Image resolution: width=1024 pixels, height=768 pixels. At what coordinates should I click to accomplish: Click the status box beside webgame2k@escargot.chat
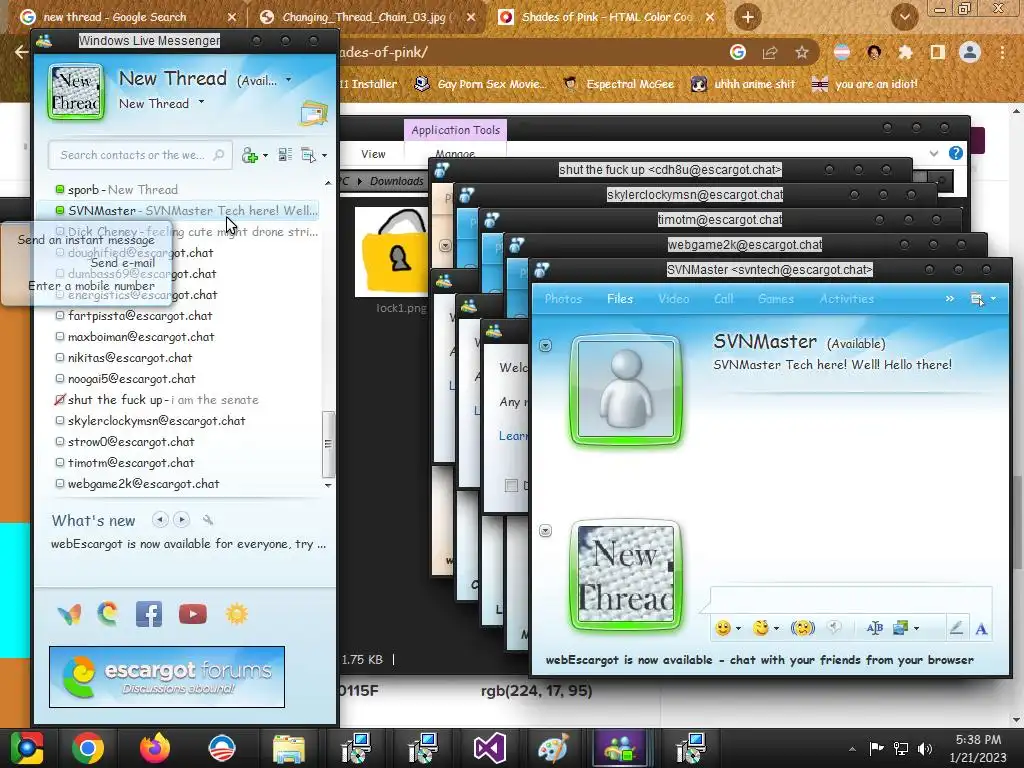coord(60,483)
